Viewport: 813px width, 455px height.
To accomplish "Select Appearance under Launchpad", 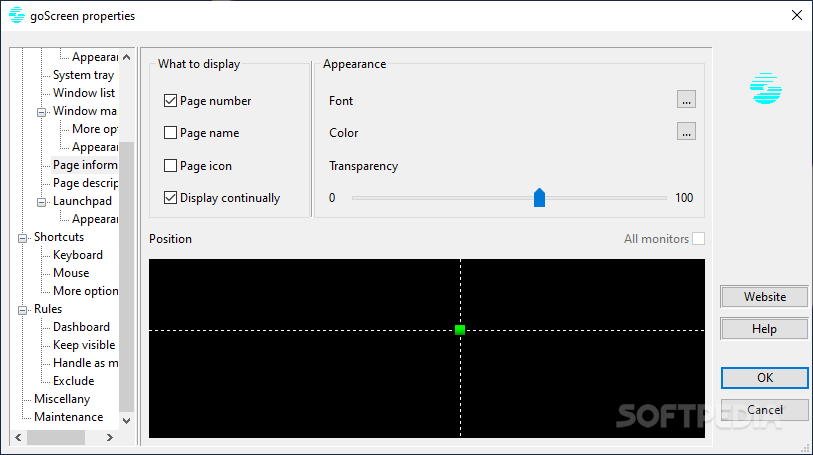I will 95,219.
